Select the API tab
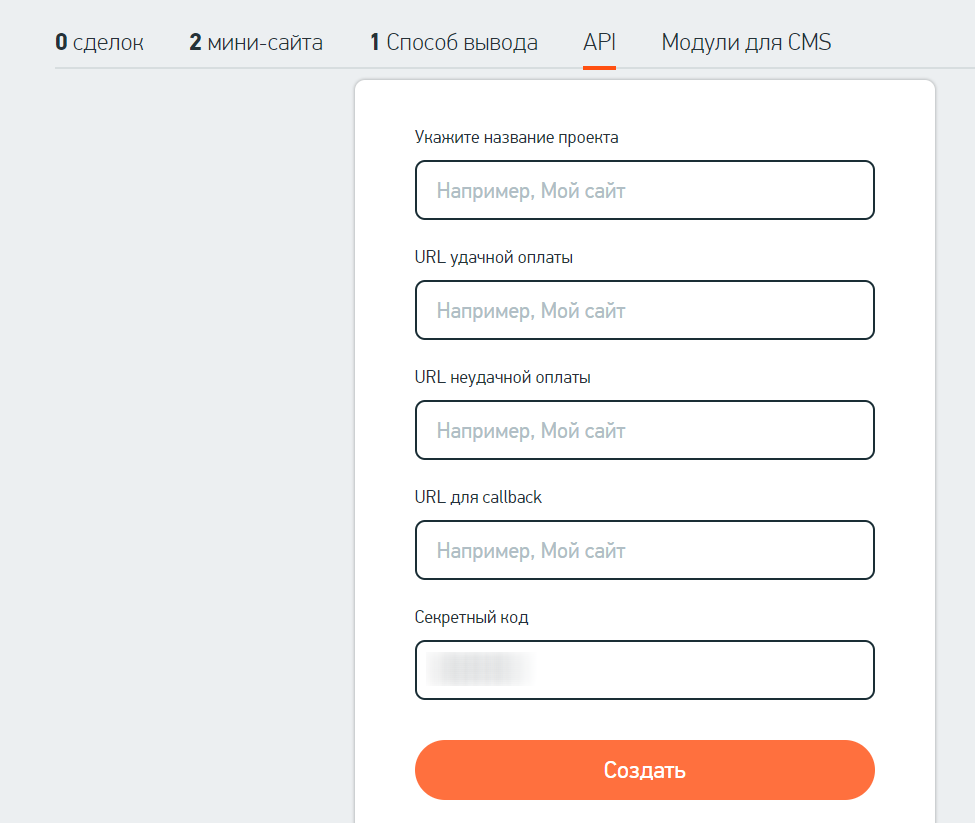 599,43
